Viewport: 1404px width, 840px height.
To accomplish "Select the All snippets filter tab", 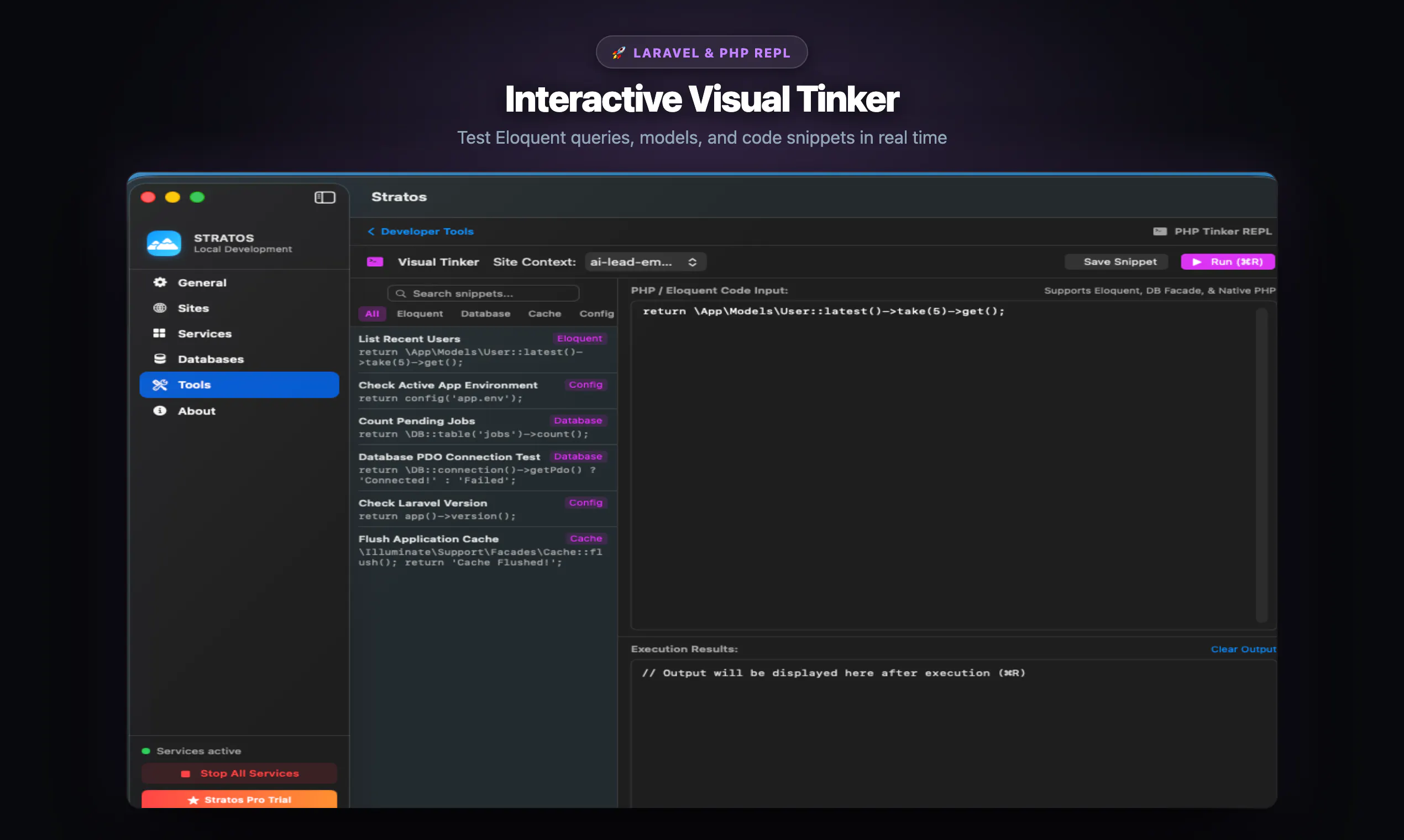I will (x=372, y=313).
